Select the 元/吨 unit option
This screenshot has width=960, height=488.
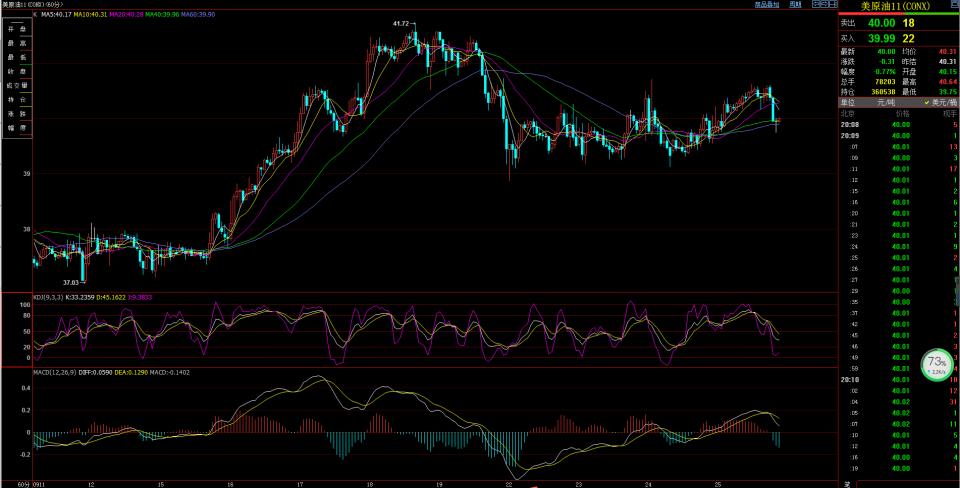tap(885, 103)
